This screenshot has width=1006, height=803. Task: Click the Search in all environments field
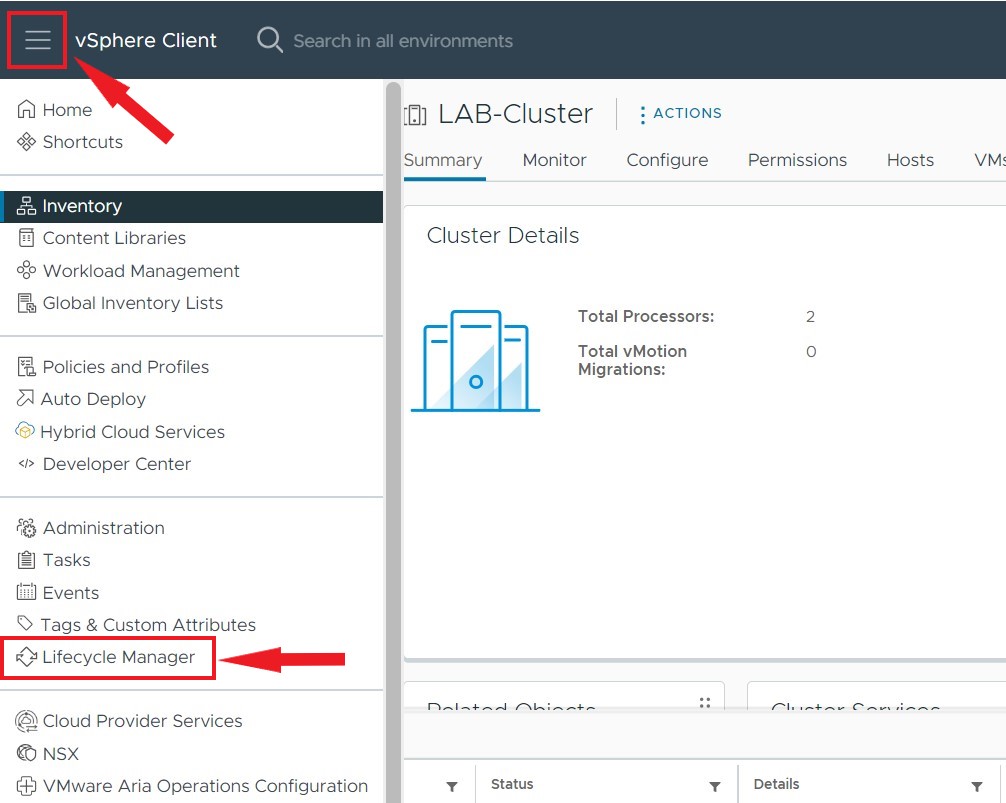403,41
